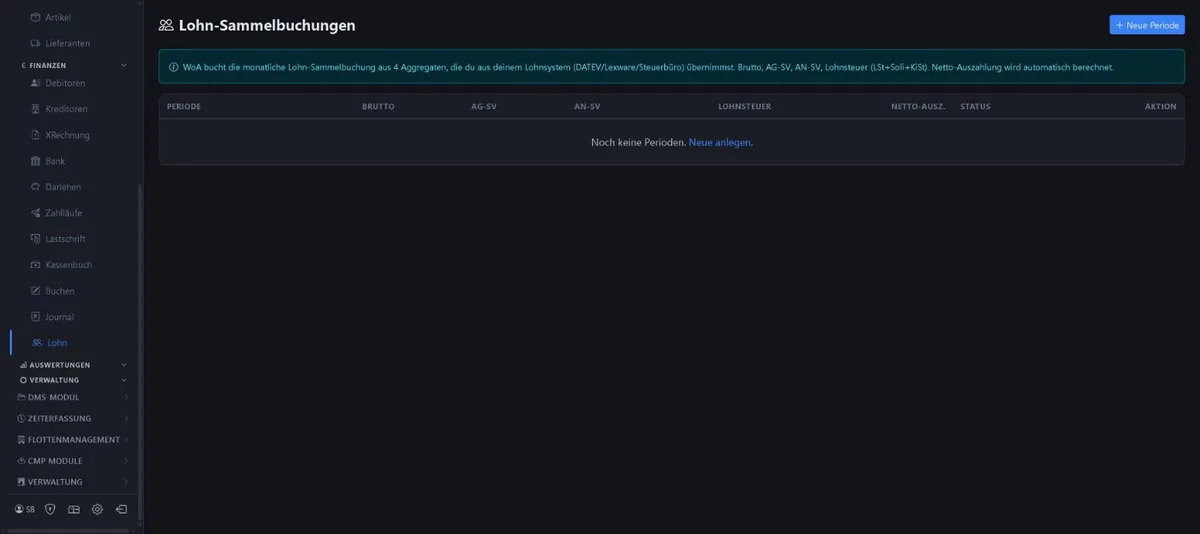The height and width of the screenshot is (534, 1200).
Task: Click the Darlehen icon in sidebar
Action: click(x=35, y=187)
